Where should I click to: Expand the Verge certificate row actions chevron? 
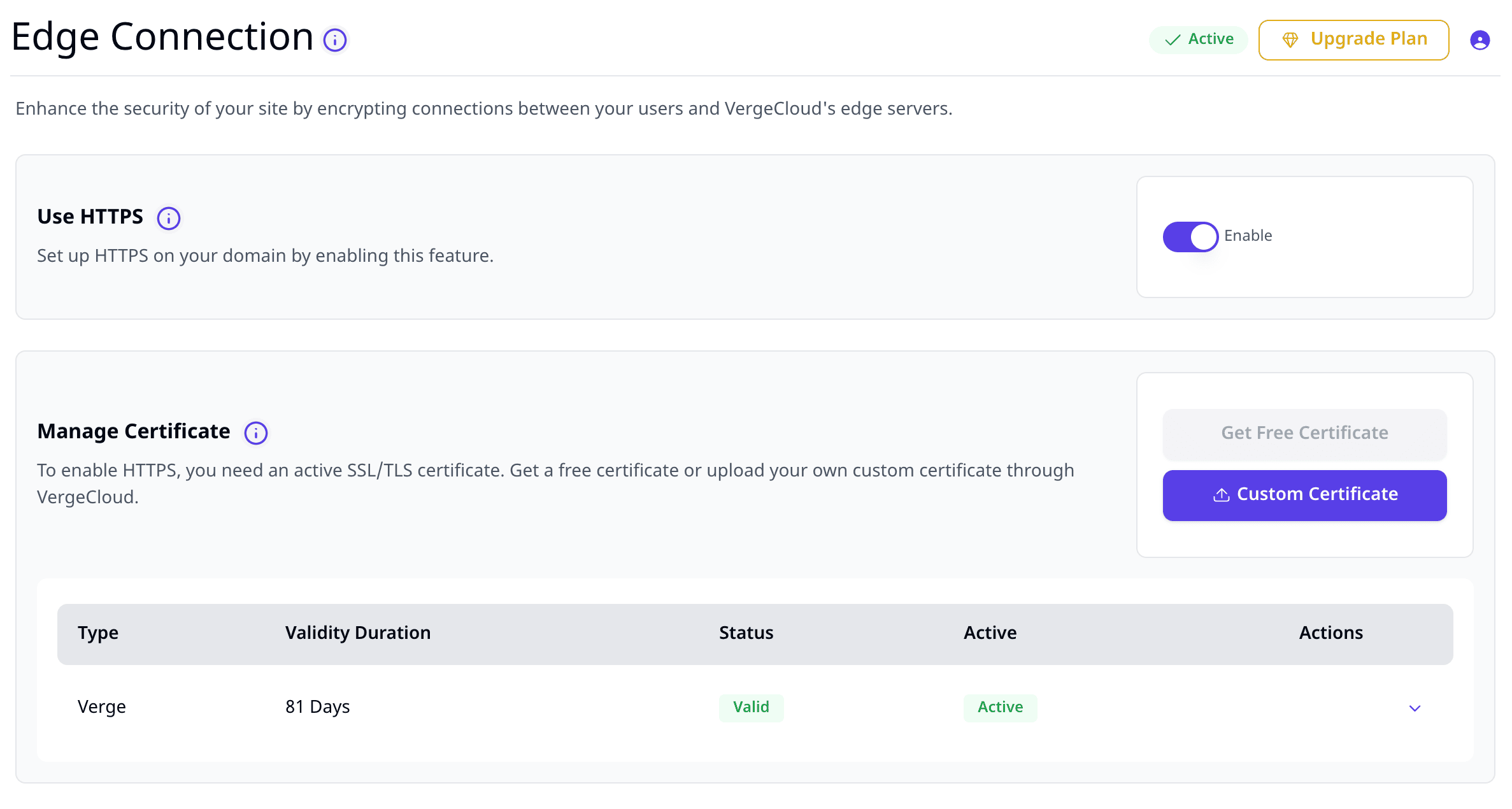1415,708
